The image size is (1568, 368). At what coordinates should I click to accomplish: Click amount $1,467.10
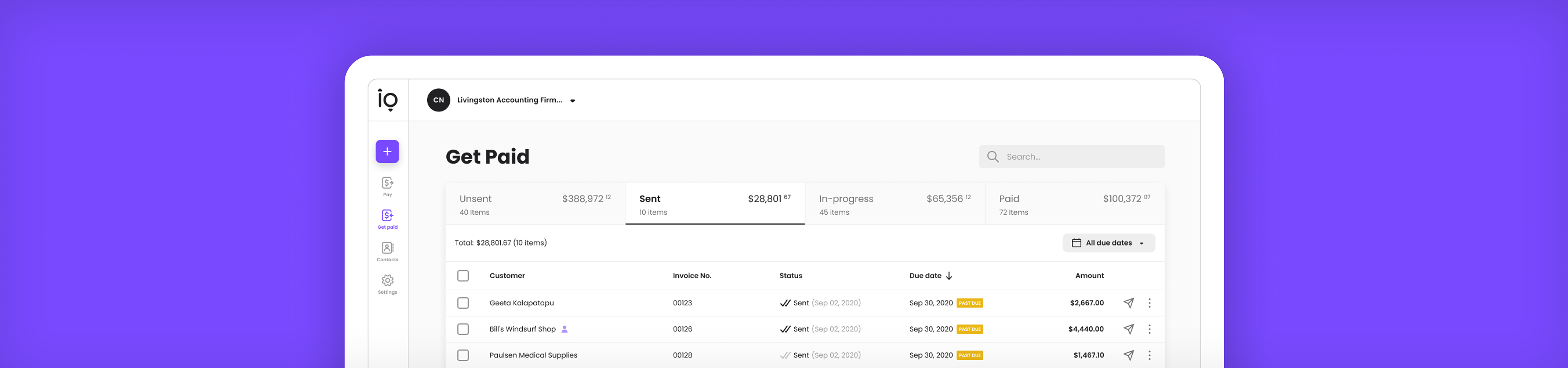[1088, 355]
